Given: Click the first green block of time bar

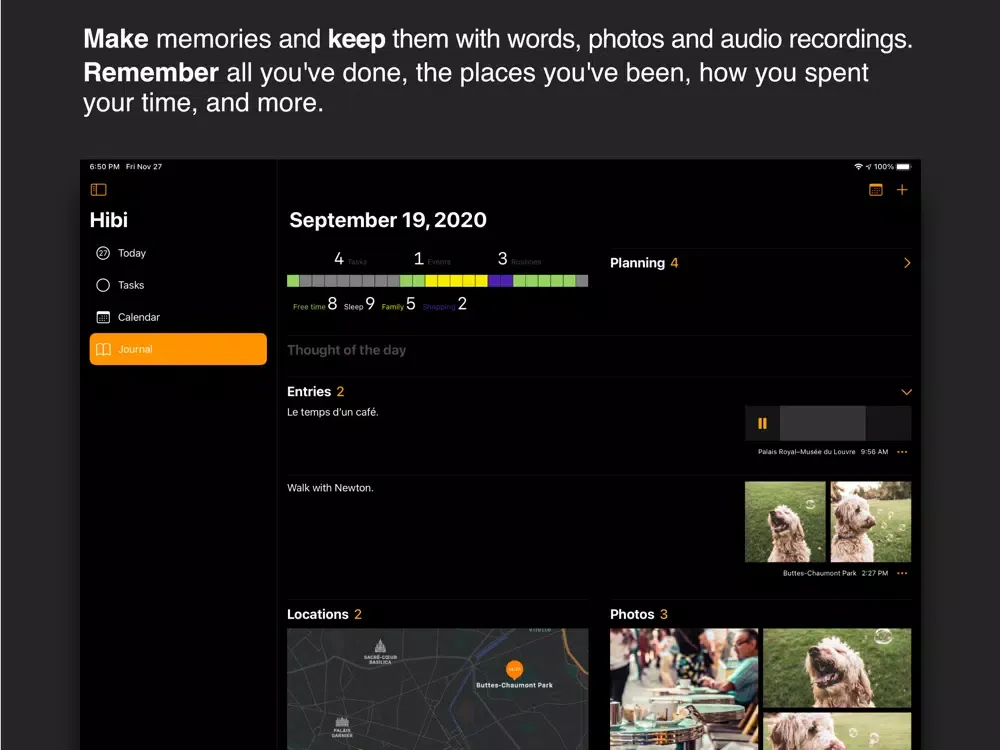Looking at the screenshot, I should pyautogui.click(x=293, y=281).
